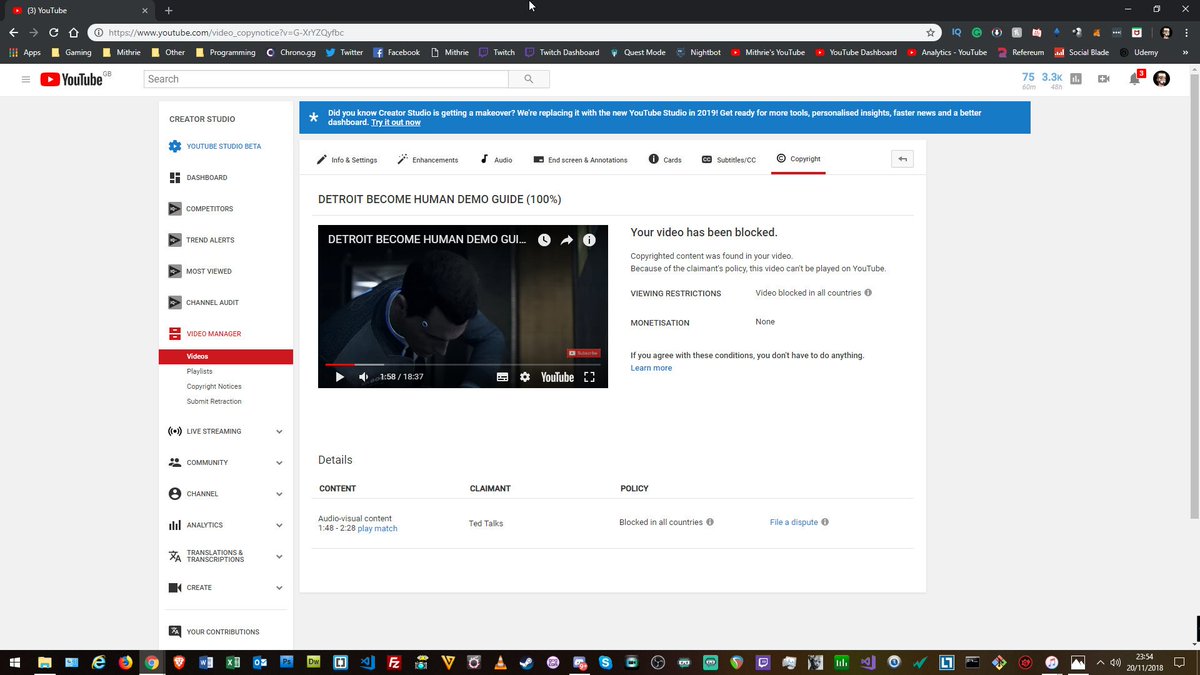Open YouTube Studio Beta
The width and height of the screenshot is (1200, 675).
tap(214, 146)
